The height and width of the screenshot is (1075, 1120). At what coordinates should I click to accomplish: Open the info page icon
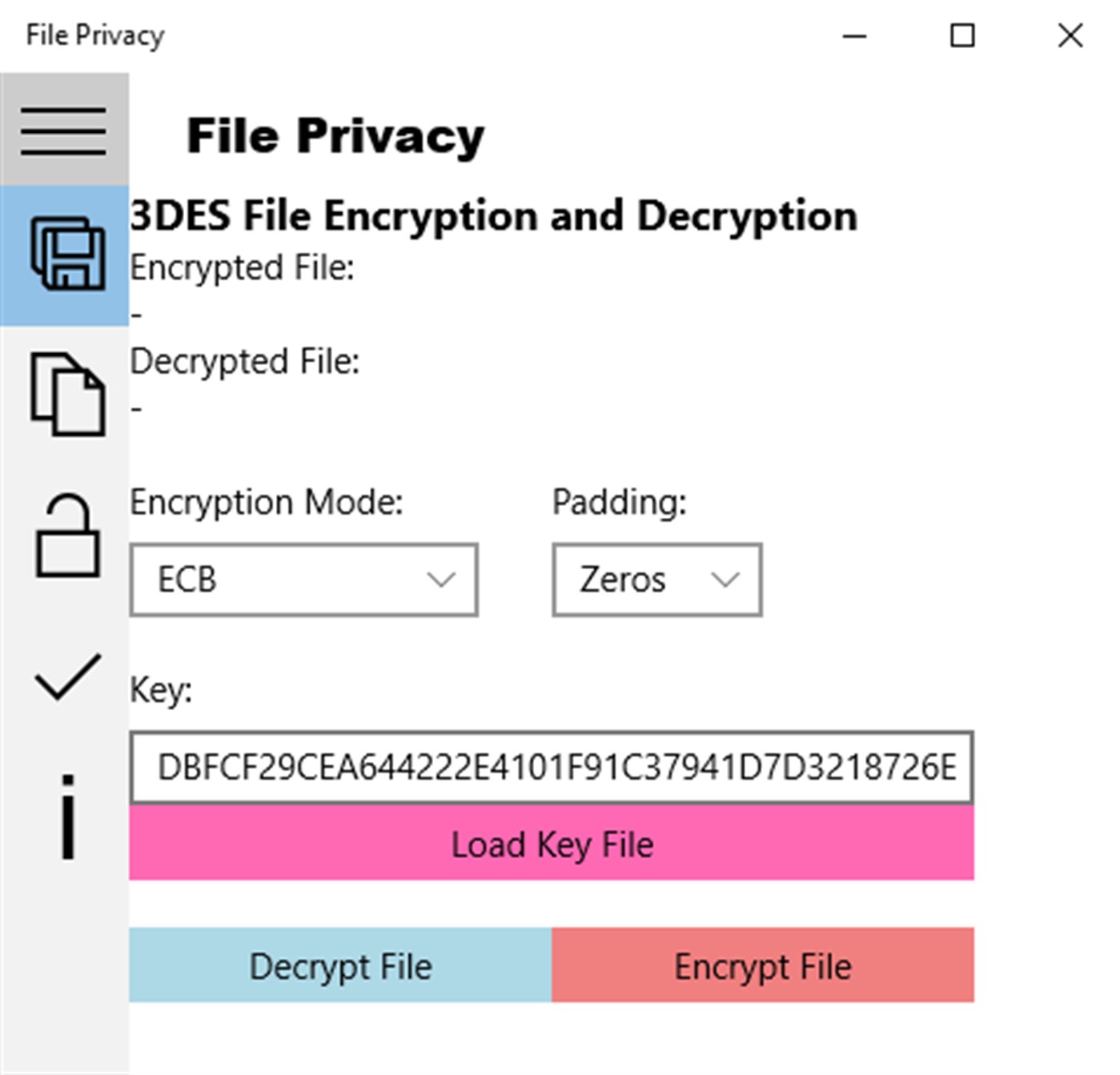(68, 816)
